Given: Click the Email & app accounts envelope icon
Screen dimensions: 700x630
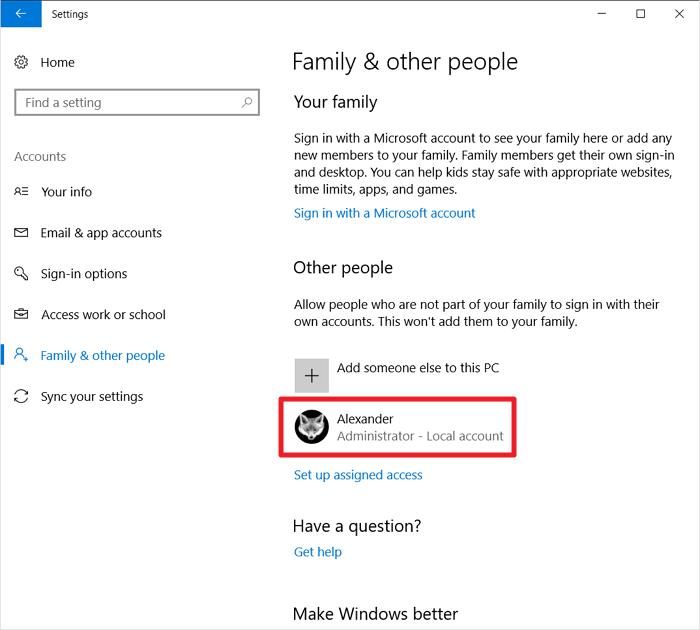Looking at the screenshot, I should tap(21, 233).
